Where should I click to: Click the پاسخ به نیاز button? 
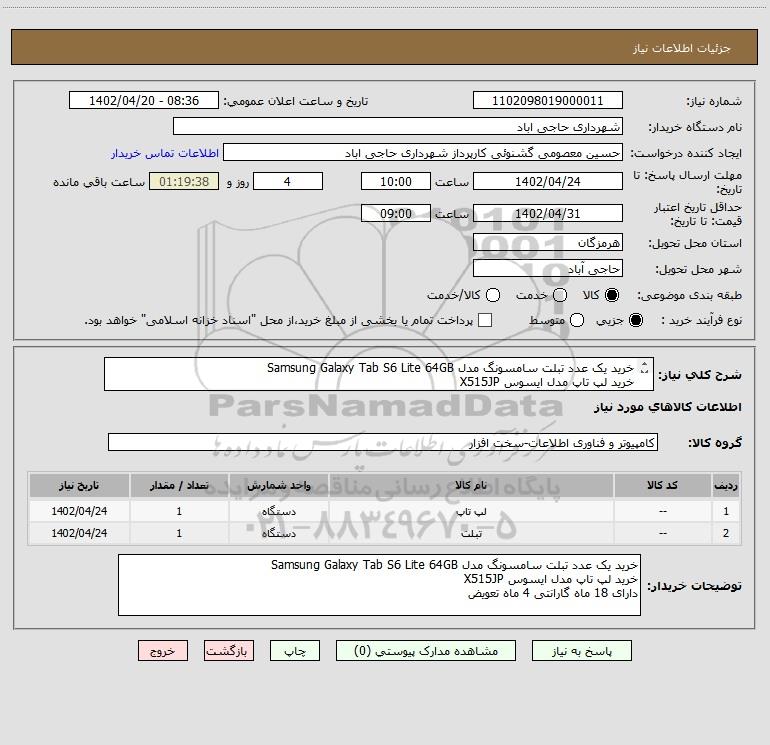(x=581, y=651)
